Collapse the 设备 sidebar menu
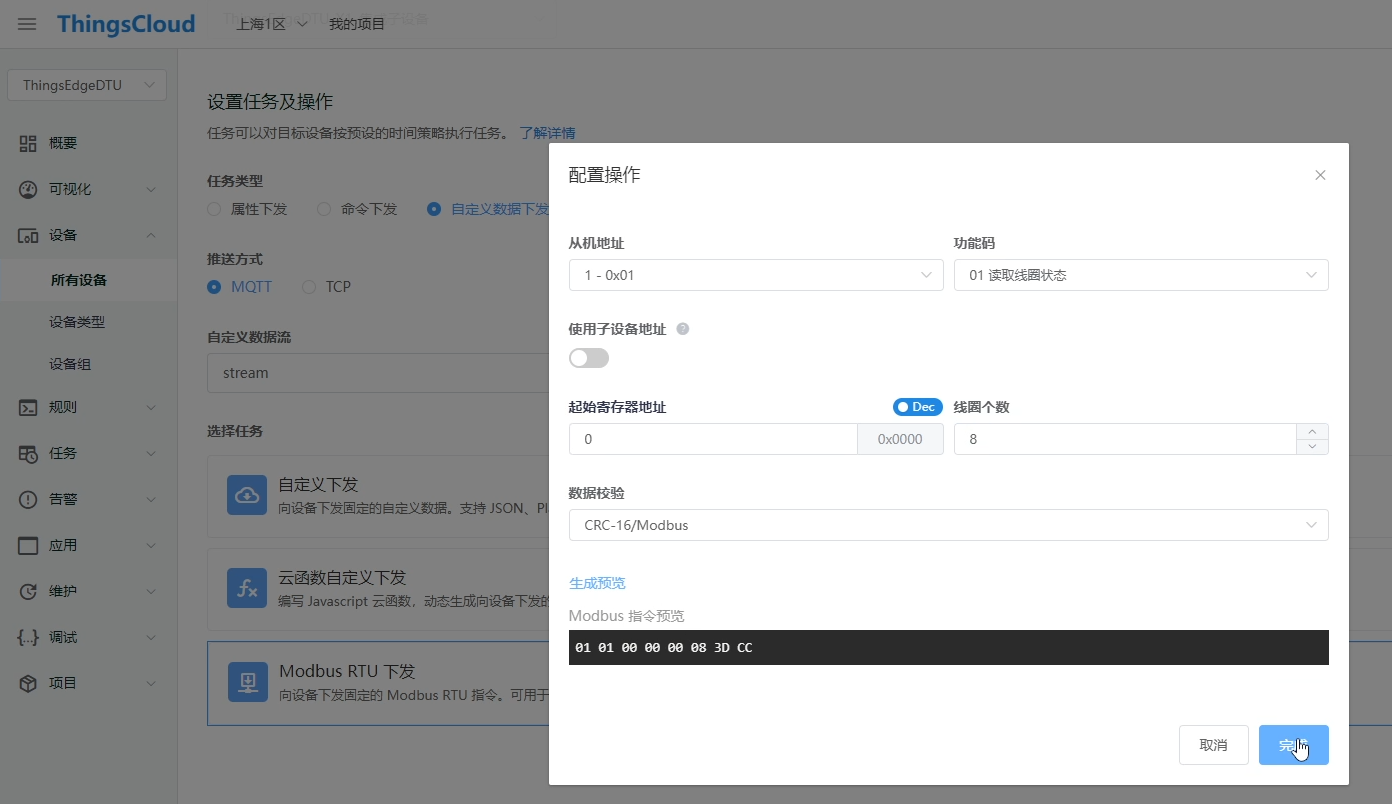1392x804 pixels. (151, 235)
